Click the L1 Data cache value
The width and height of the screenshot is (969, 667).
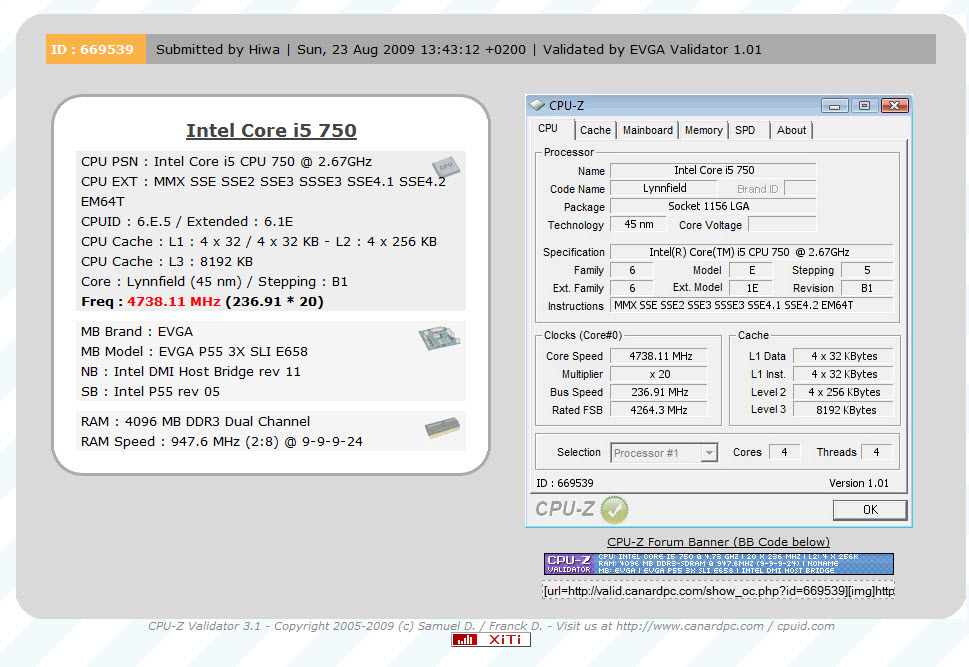(x=844, y=356)
